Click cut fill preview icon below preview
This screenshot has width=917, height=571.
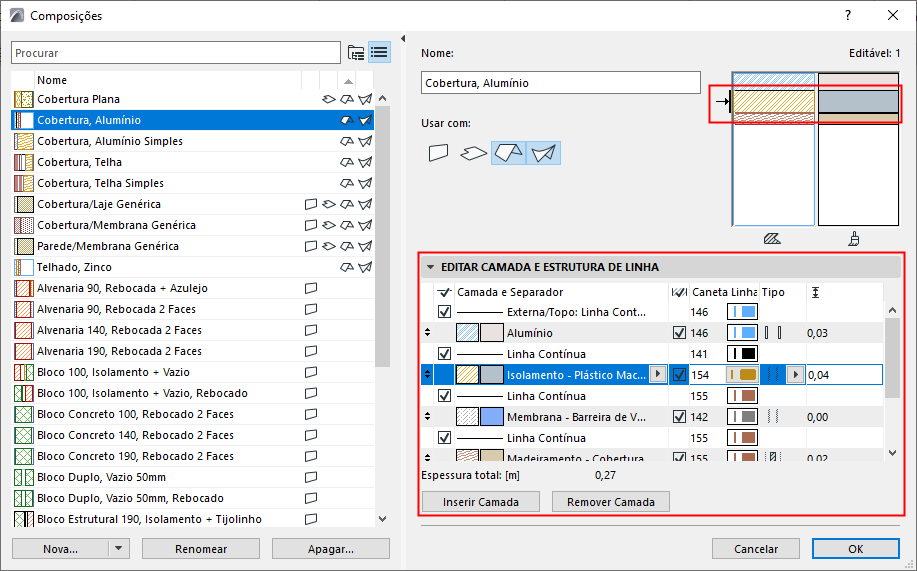[x=772, y=239]
